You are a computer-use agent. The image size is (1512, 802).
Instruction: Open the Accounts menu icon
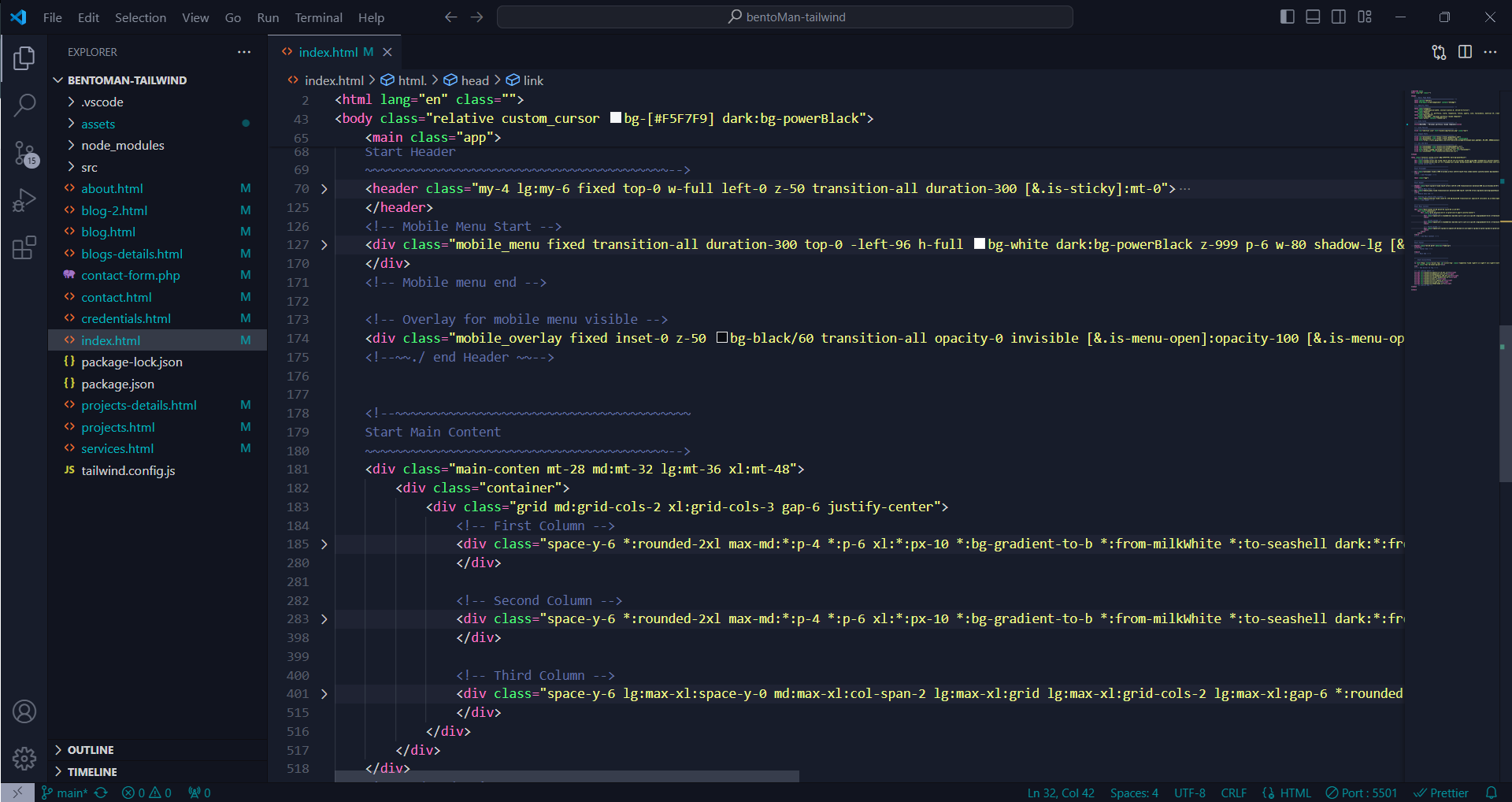pyautogui.click(x=24, y=711)
